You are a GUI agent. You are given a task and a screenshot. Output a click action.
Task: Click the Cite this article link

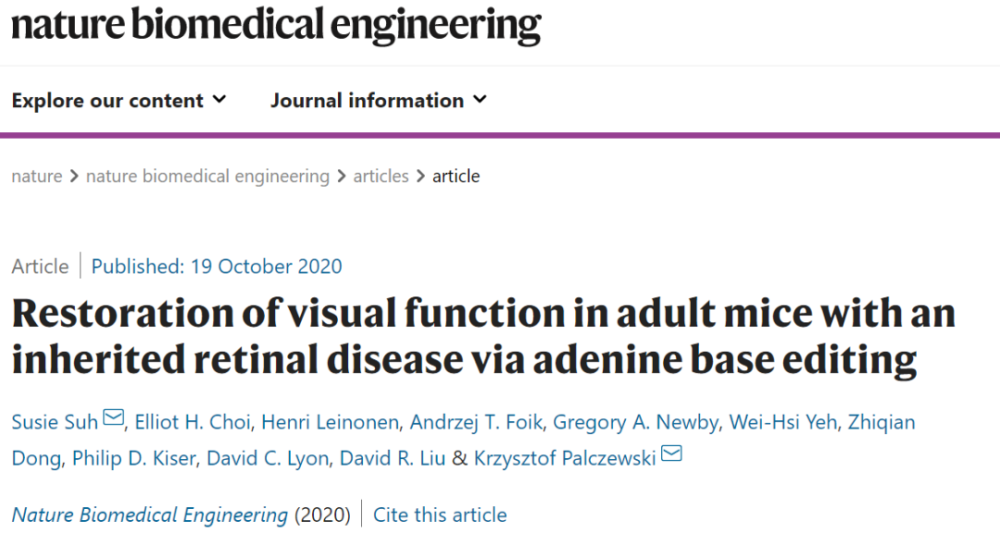[440, 515]
